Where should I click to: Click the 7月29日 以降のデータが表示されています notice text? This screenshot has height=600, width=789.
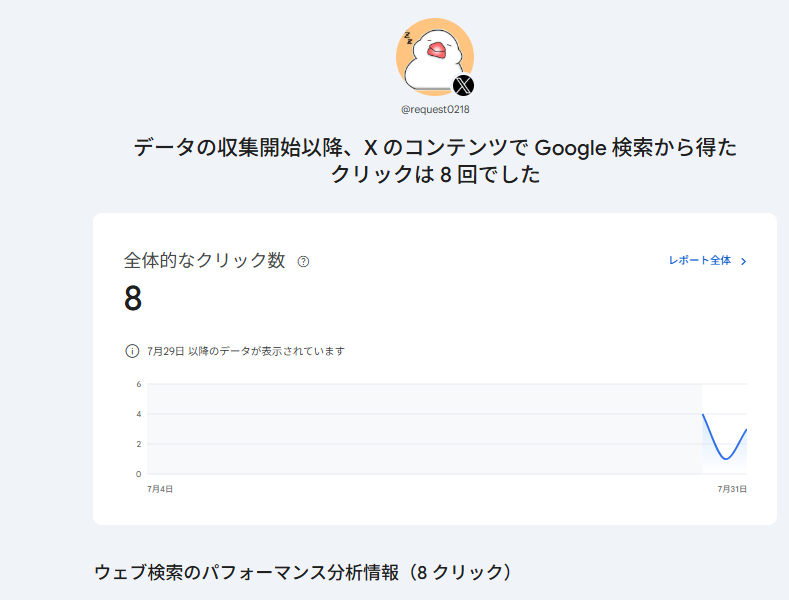coord(246,351)
